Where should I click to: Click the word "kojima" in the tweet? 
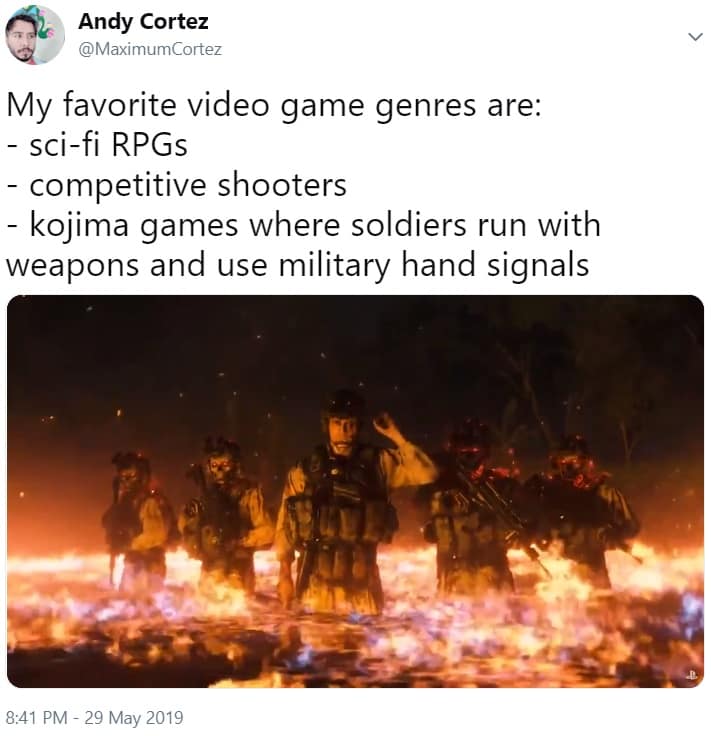(79, 225)
